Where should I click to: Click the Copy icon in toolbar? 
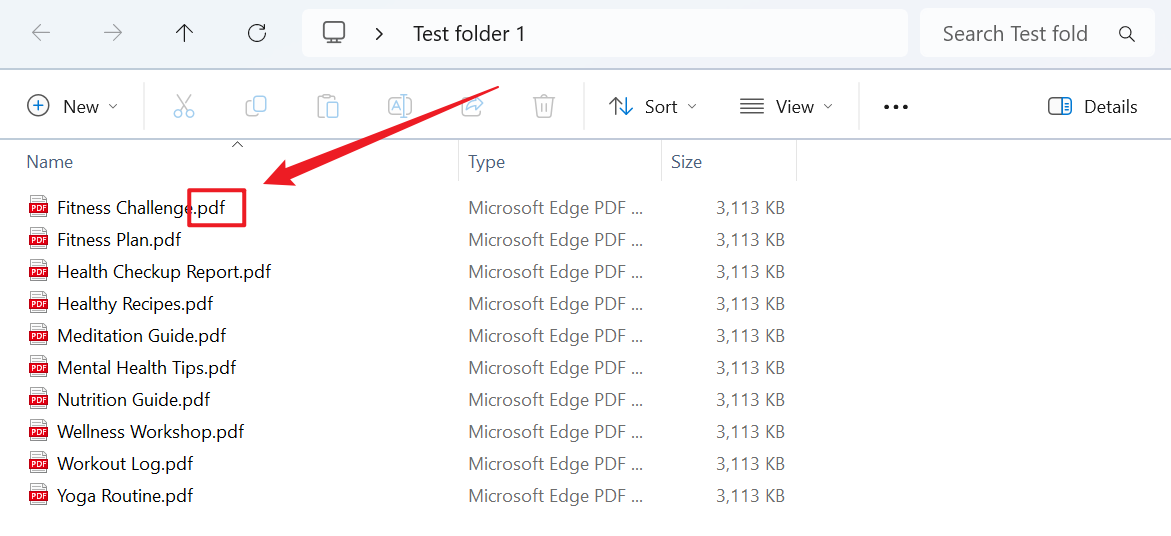pos(256,106)
